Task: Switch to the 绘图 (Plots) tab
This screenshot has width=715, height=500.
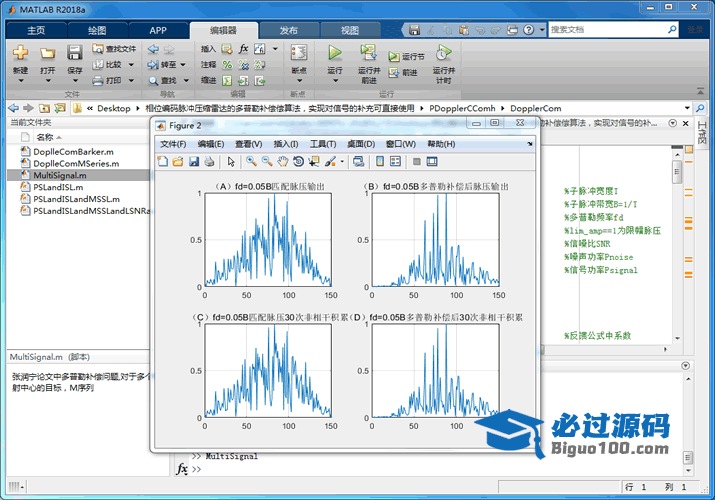Action: (97, 30)
